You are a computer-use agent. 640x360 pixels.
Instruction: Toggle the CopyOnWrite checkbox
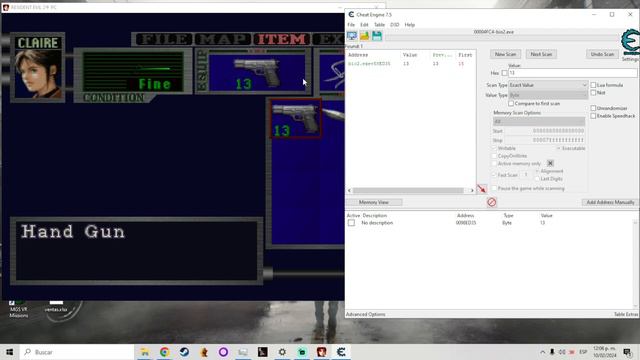(494, 156)
